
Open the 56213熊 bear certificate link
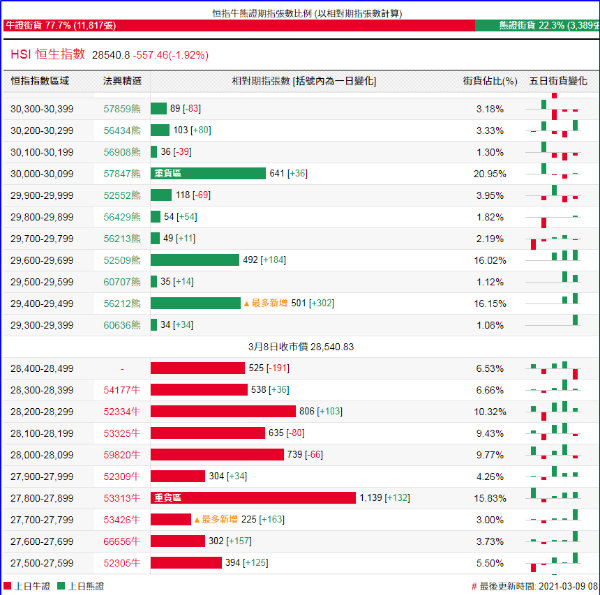pyautogui.click(x=122, y=239)
